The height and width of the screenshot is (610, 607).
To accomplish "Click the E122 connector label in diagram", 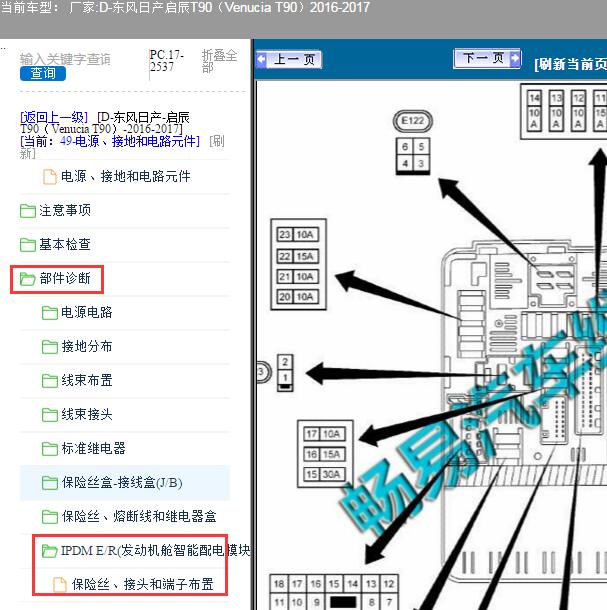I will (x=412, y=121).
